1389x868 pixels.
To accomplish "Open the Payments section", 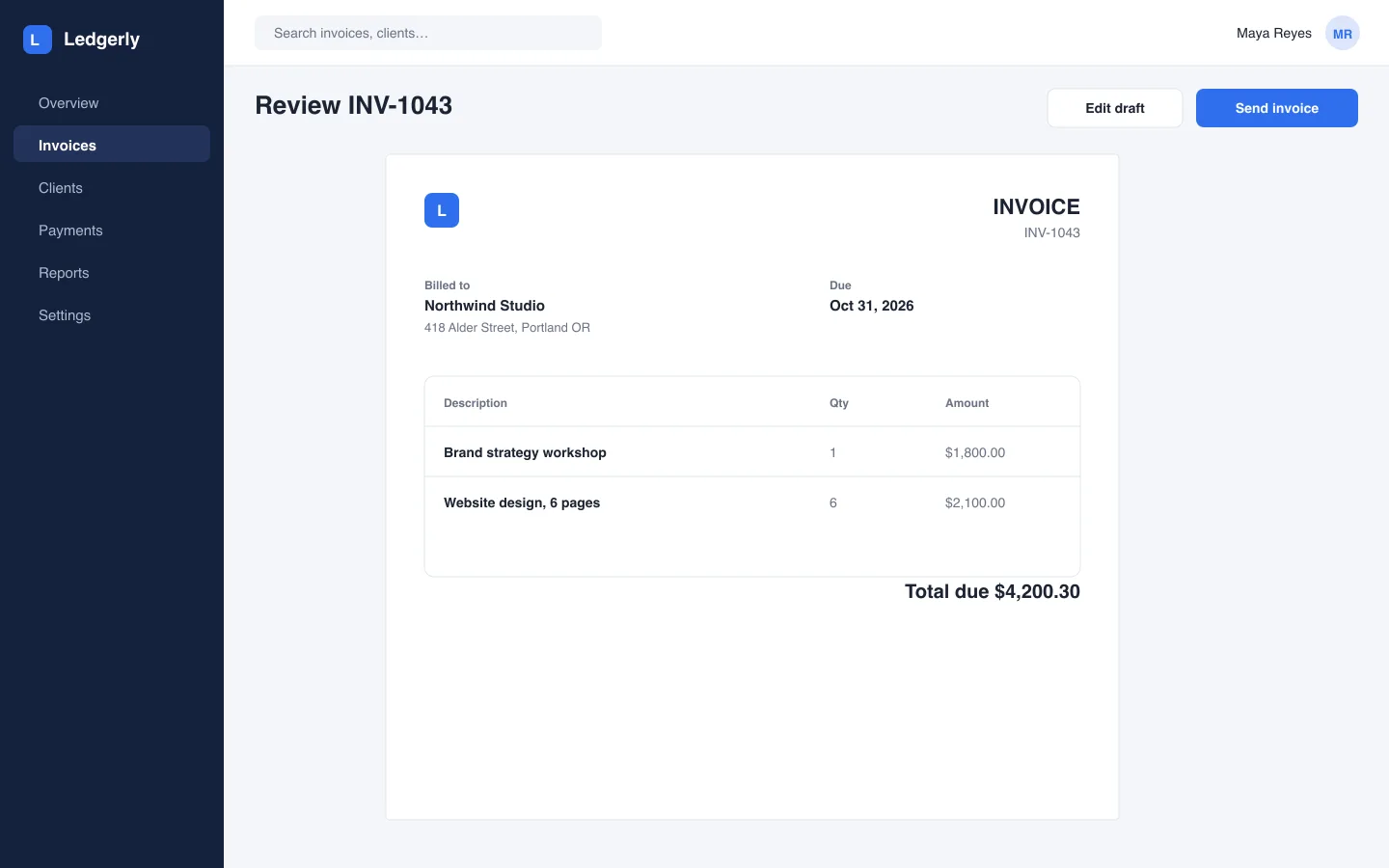I will click(112, 231).
